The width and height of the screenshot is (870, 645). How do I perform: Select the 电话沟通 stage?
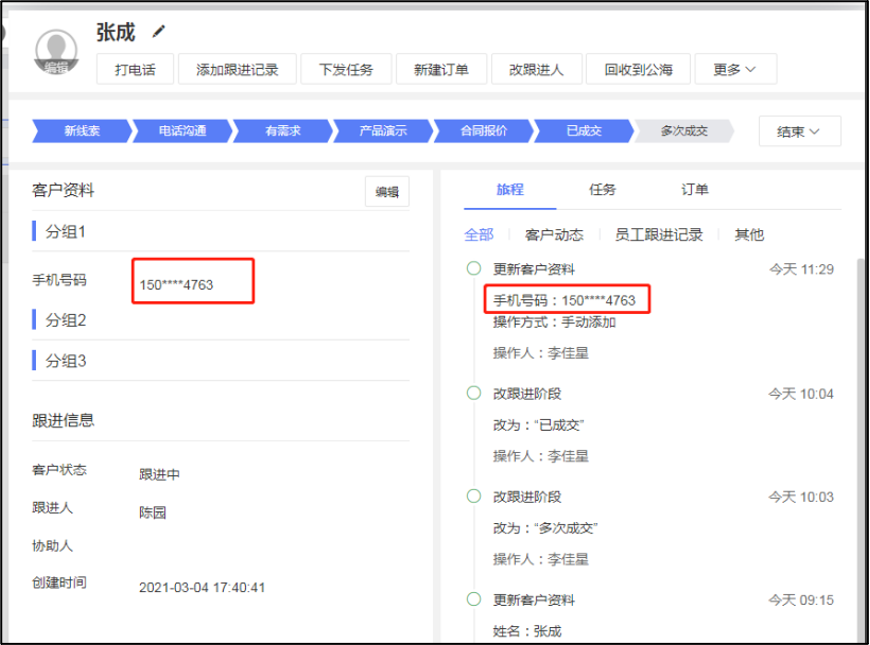click(x=183, y=131)
